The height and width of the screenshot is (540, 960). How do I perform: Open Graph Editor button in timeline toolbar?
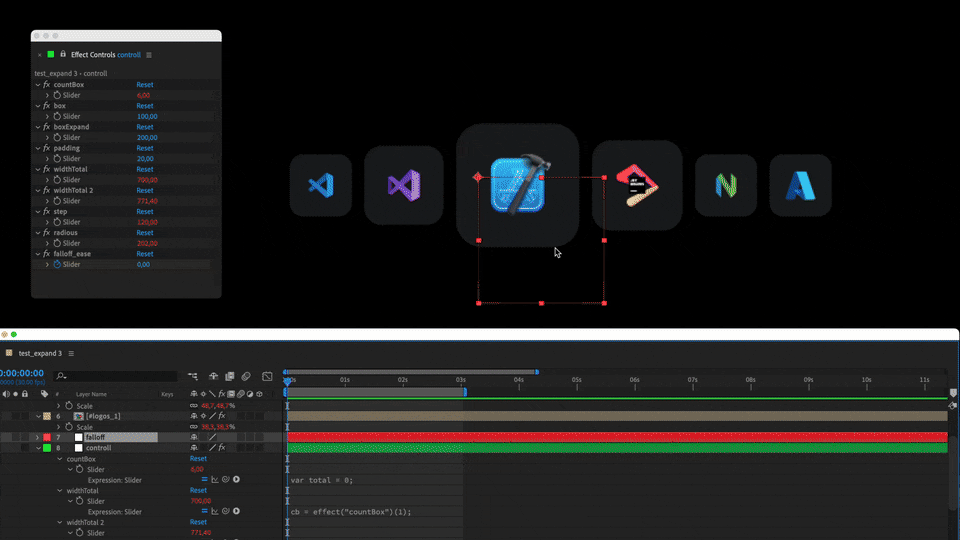point(268,376)
